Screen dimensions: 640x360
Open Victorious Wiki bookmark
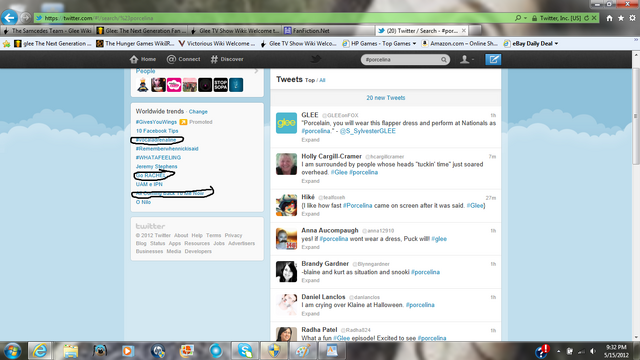coord(216,44)
